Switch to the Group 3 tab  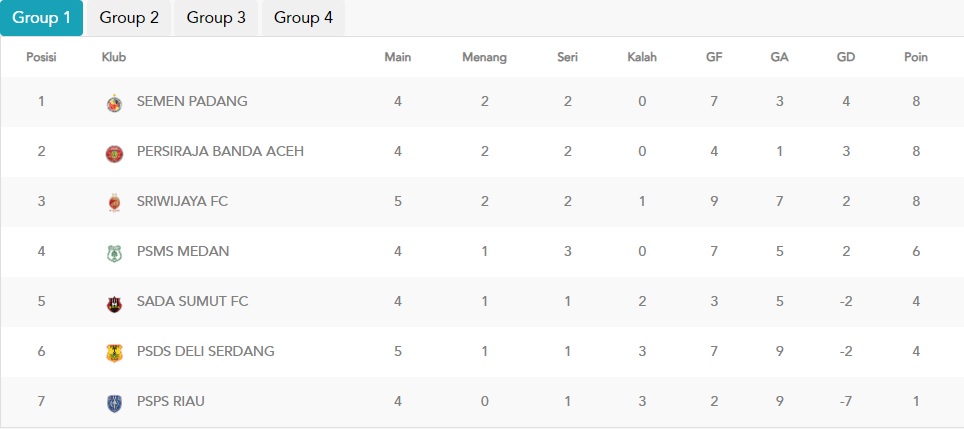pyautogui.click(x=216, y=18)
